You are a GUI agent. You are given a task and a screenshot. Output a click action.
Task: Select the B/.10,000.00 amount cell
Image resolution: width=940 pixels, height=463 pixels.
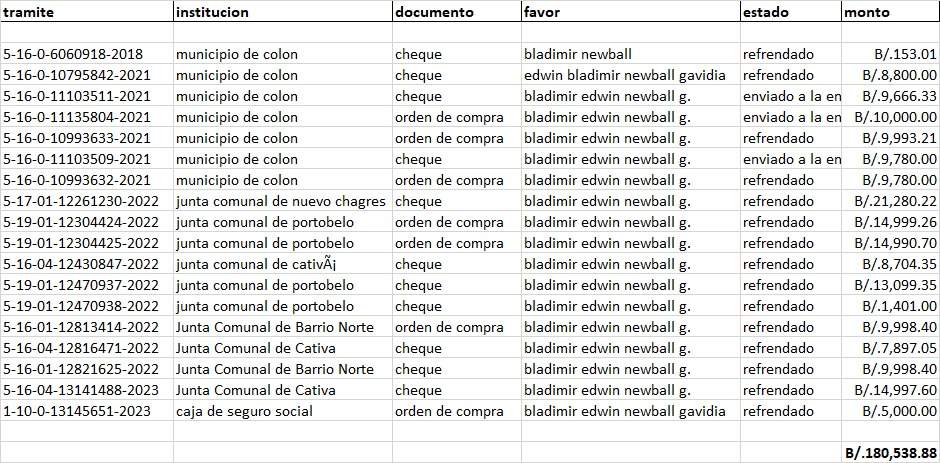click(x=890, y=117)
